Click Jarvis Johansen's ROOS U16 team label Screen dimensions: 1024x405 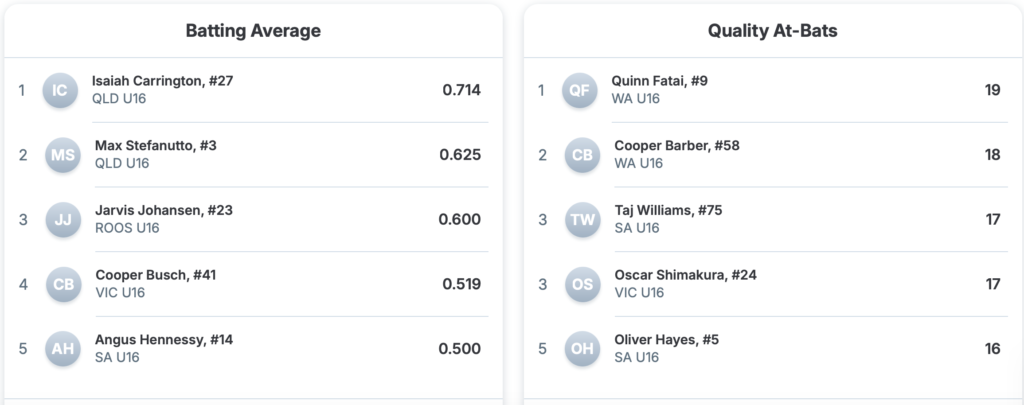pyautogui.click(x=127, y=228)
